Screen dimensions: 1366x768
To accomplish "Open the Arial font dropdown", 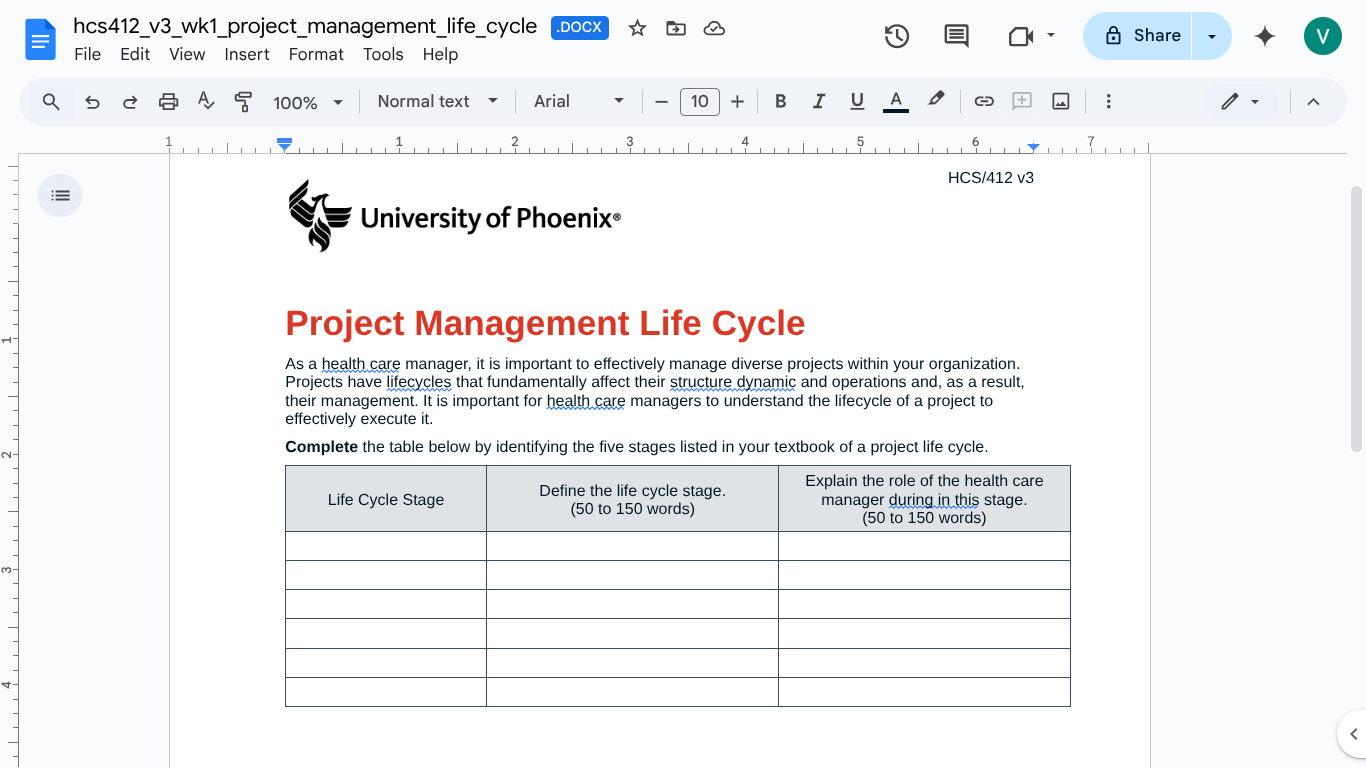I will [x=576, y=101].
